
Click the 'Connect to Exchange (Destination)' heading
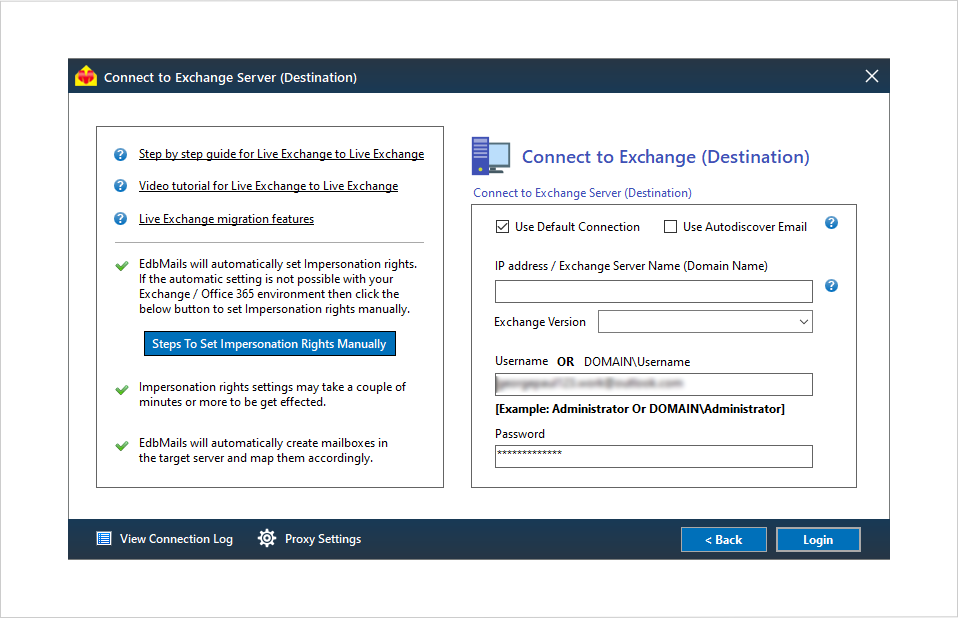click(665, 157)
